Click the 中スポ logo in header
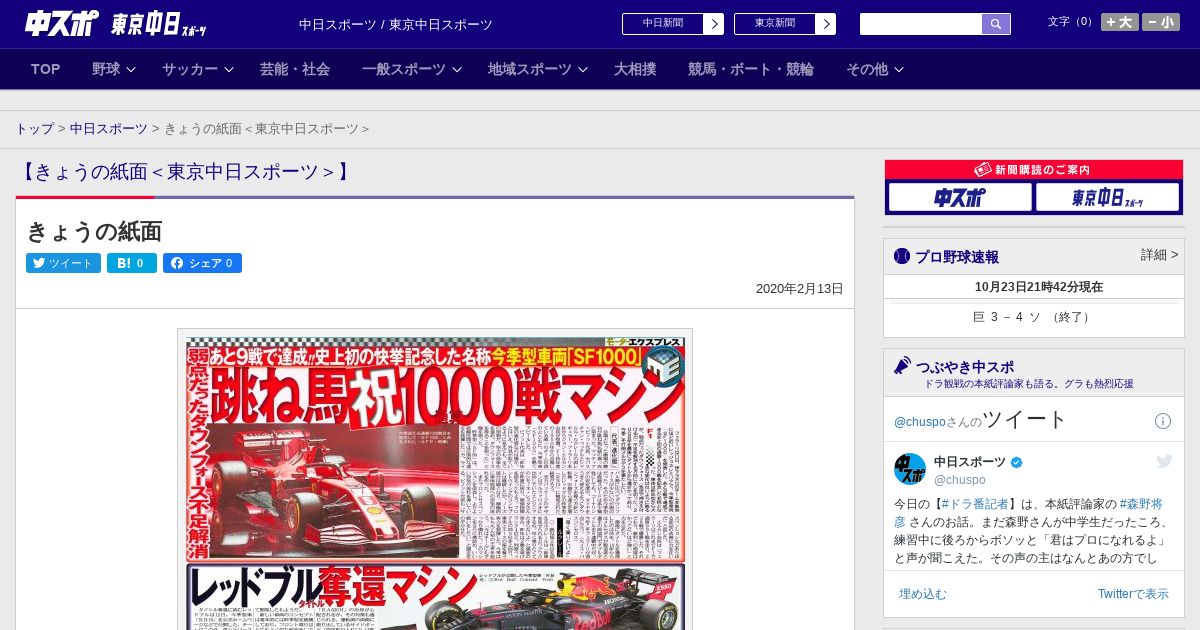This screenshot has width=1200, height=630. coord(62,23)
